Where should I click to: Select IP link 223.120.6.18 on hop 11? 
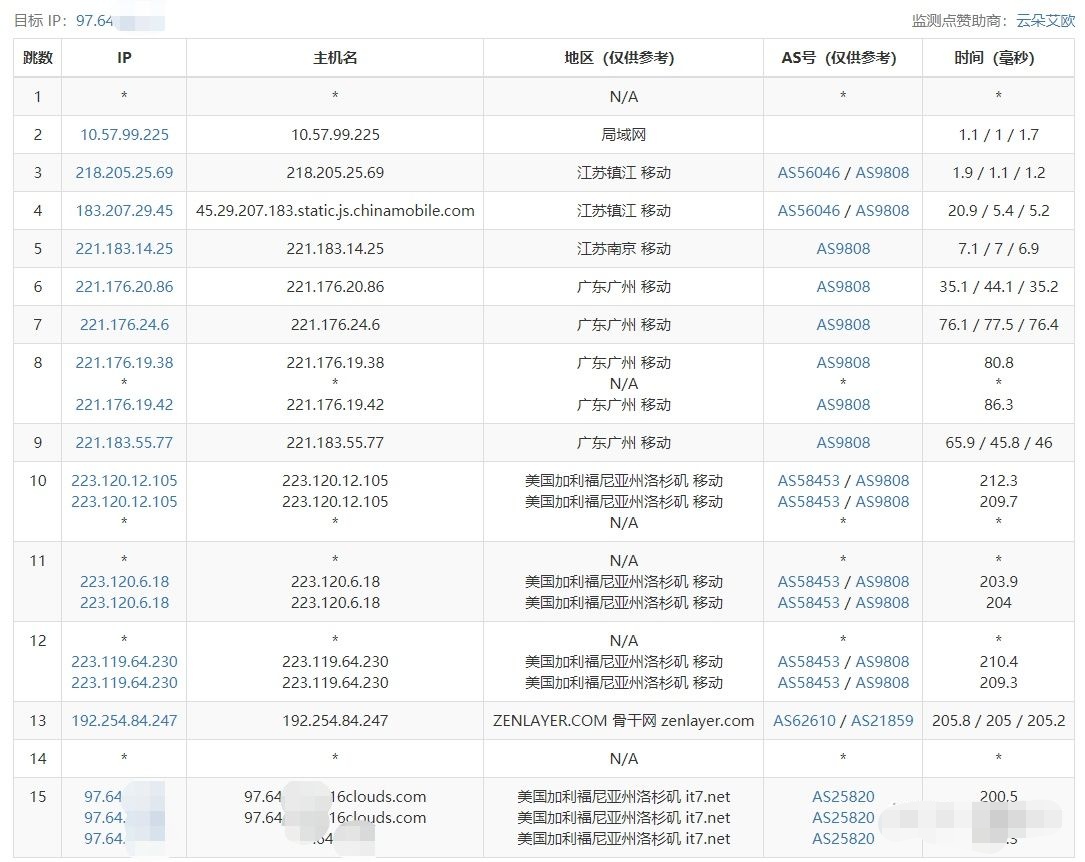pyautogui.click(x=124, y=581)
